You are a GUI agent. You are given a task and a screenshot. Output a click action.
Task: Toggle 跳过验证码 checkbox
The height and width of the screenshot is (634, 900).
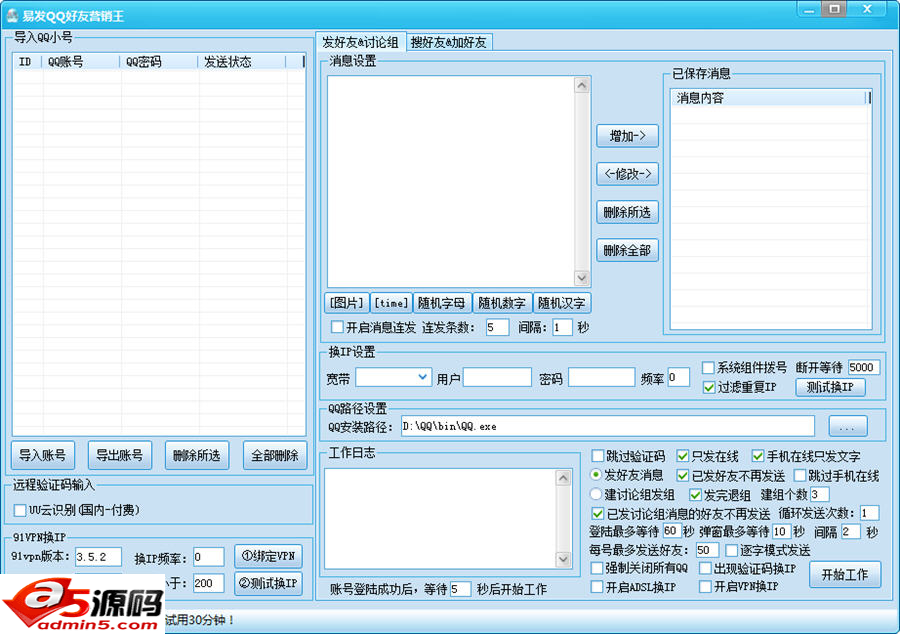point(598,456)
